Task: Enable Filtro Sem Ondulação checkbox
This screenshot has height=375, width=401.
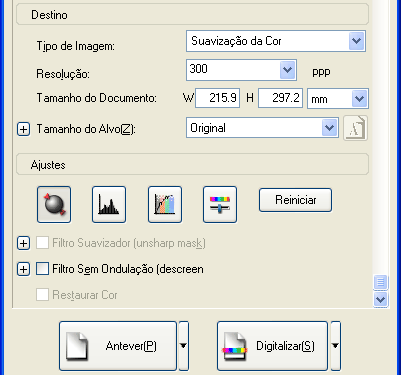Action: [42, 269]
